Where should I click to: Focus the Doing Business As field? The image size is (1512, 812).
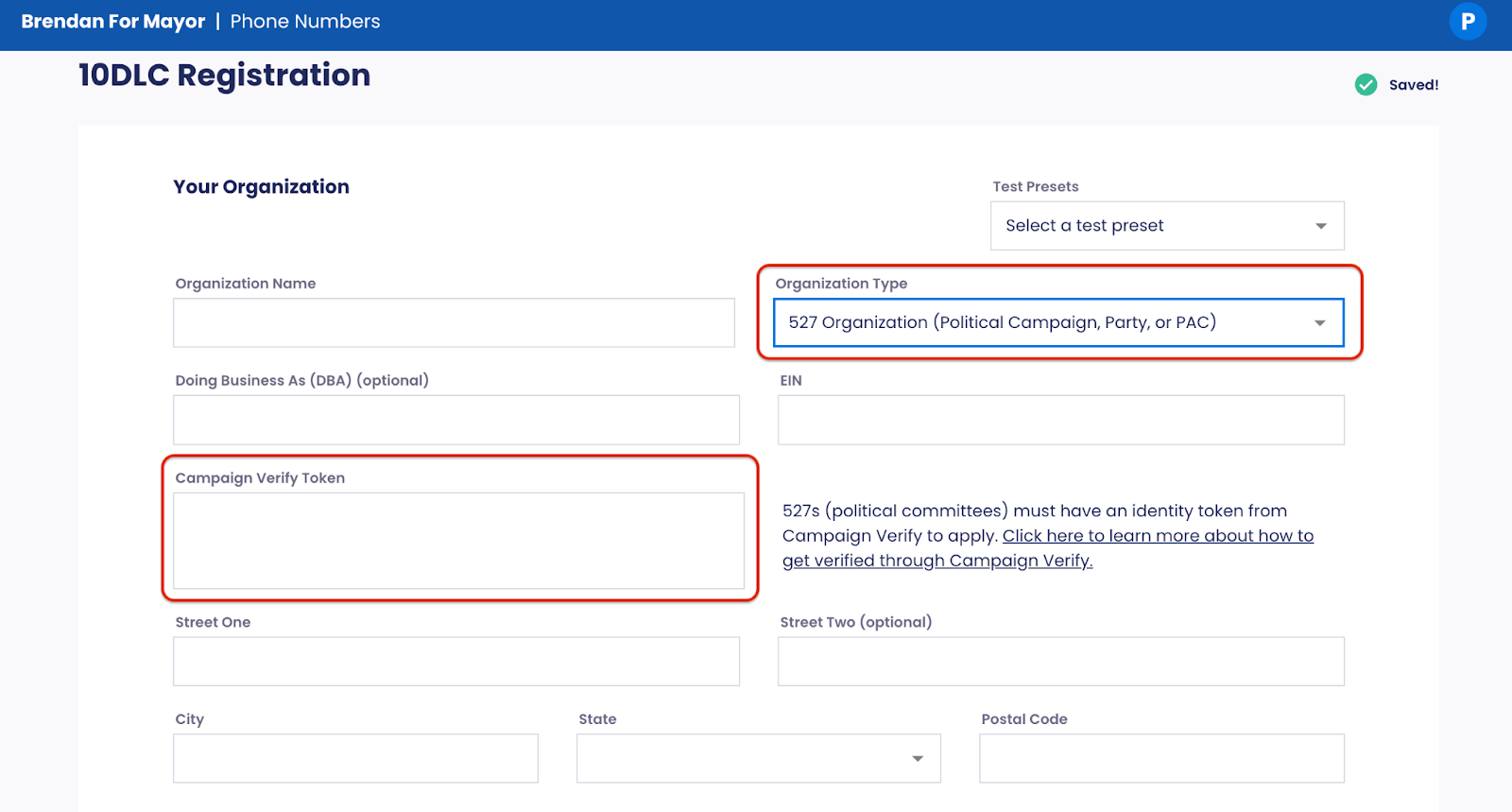click(456, 420)
